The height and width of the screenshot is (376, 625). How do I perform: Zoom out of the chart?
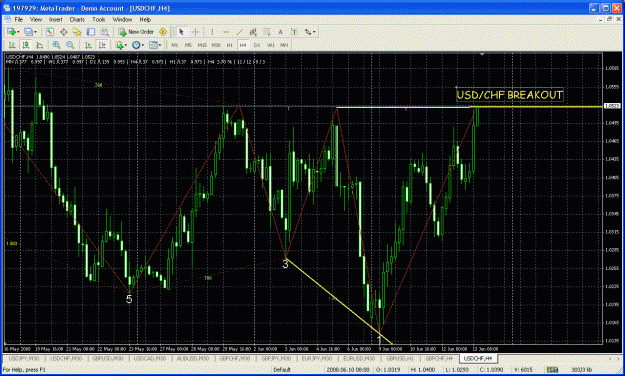(70, 45)
